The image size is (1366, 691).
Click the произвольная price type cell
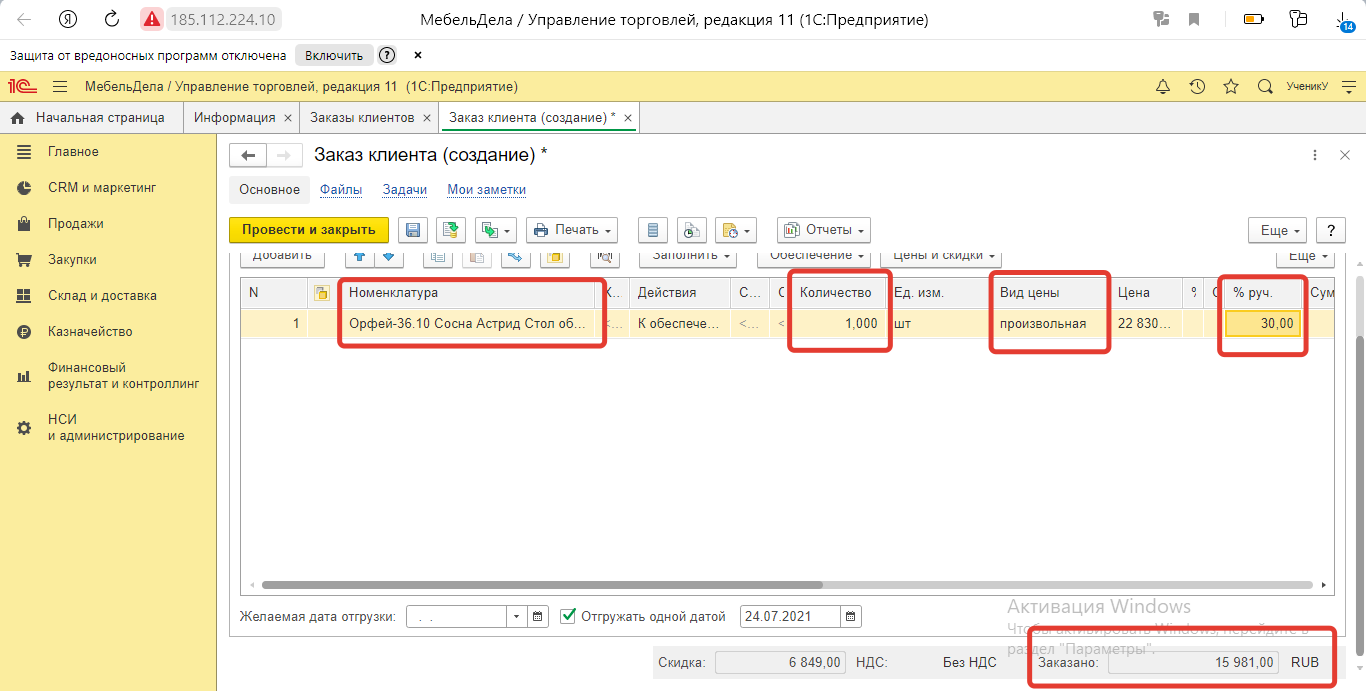[1050, 323]
